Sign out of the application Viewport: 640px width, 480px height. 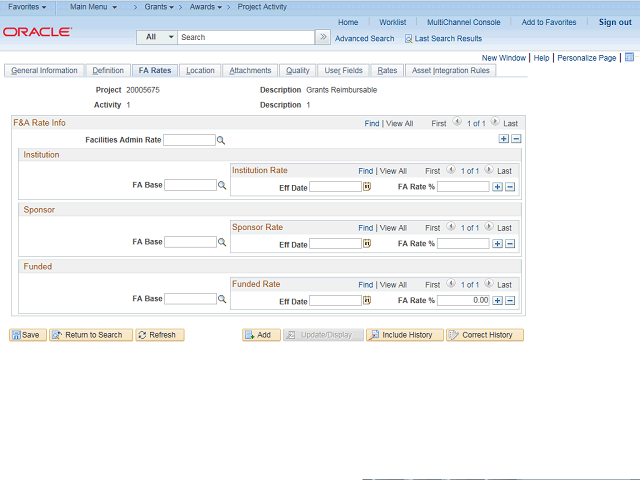tap(615, 22)
